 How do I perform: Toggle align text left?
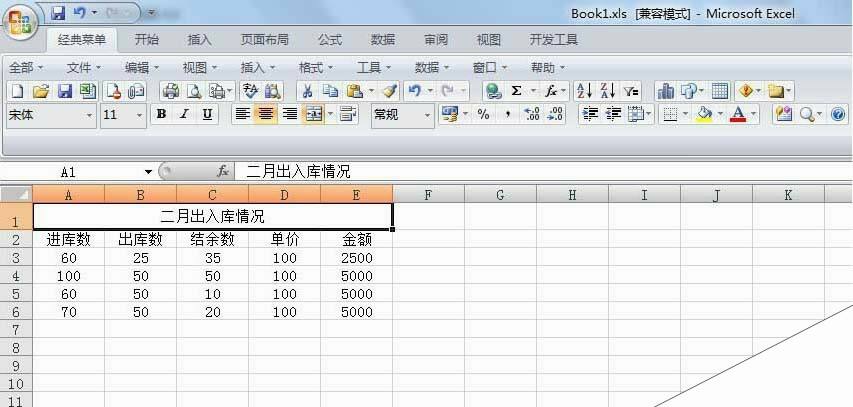(243, 114)
